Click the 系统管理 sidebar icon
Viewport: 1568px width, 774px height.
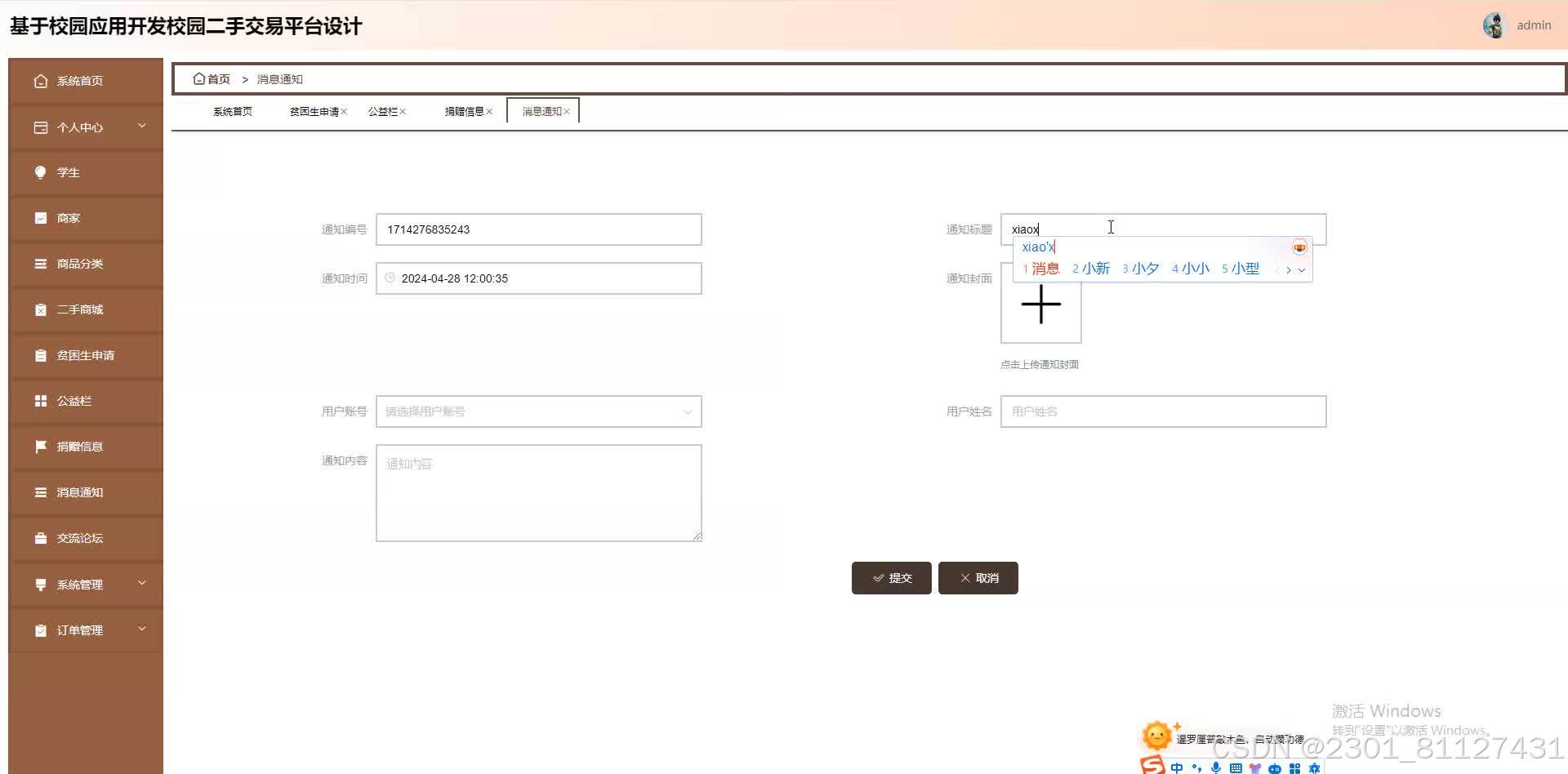(41, 585)
